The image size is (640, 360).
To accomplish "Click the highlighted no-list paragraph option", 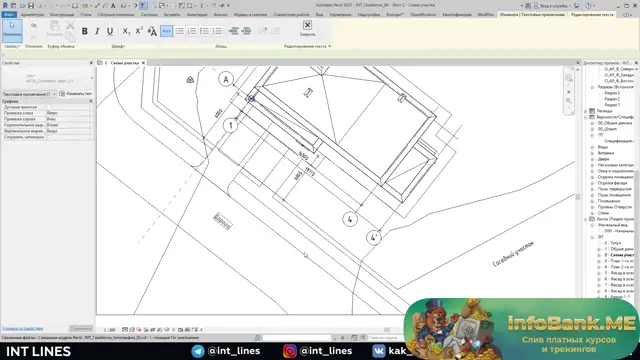I will [x=167, y=31].
